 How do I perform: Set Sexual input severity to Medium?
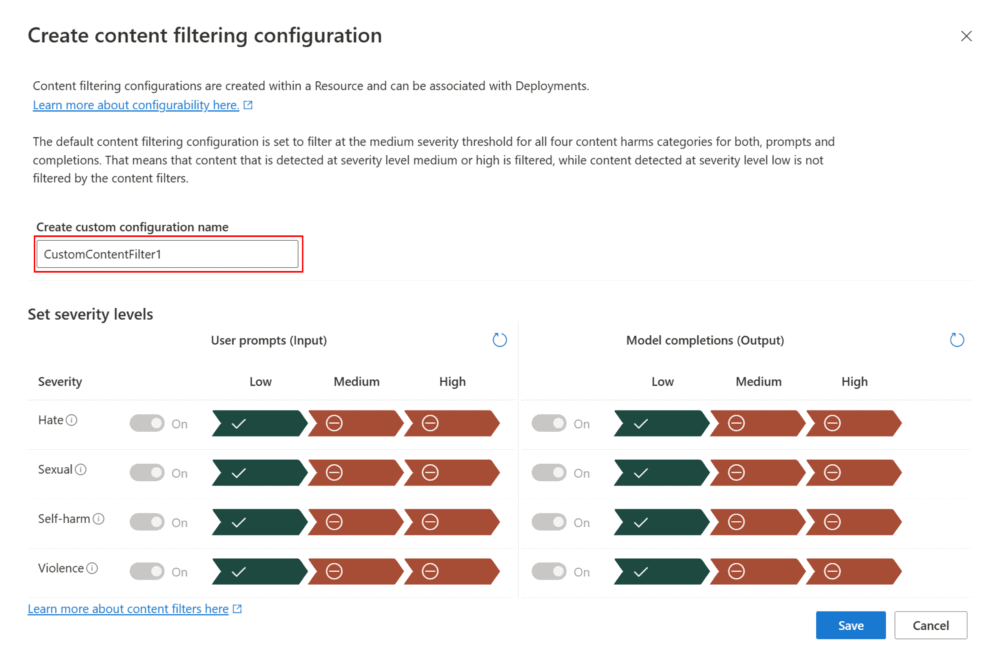click(x=356, y=472)
